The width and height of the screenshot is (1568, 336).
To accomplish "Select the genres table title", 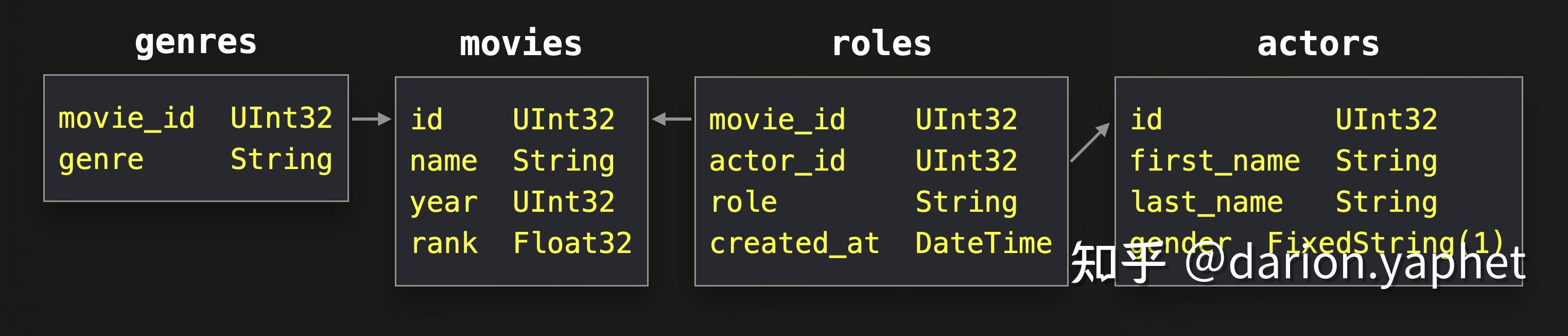I will click(196, 43).
